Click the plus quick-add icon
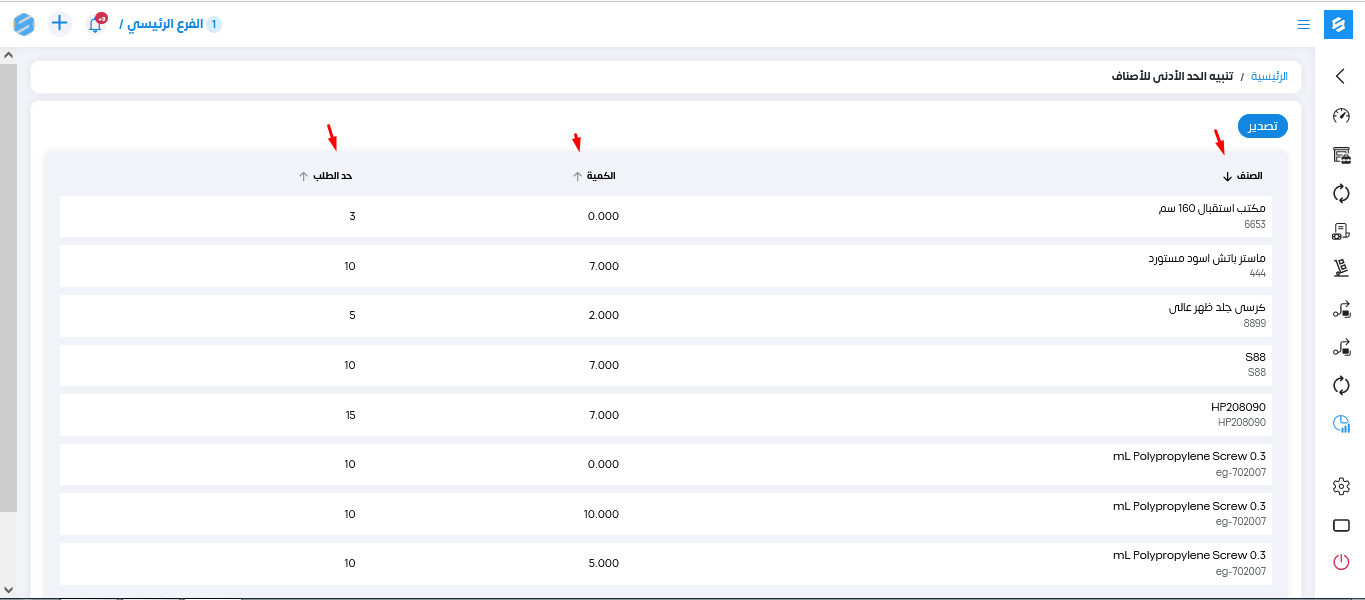1365x600 pixels. tap(60, 23)
